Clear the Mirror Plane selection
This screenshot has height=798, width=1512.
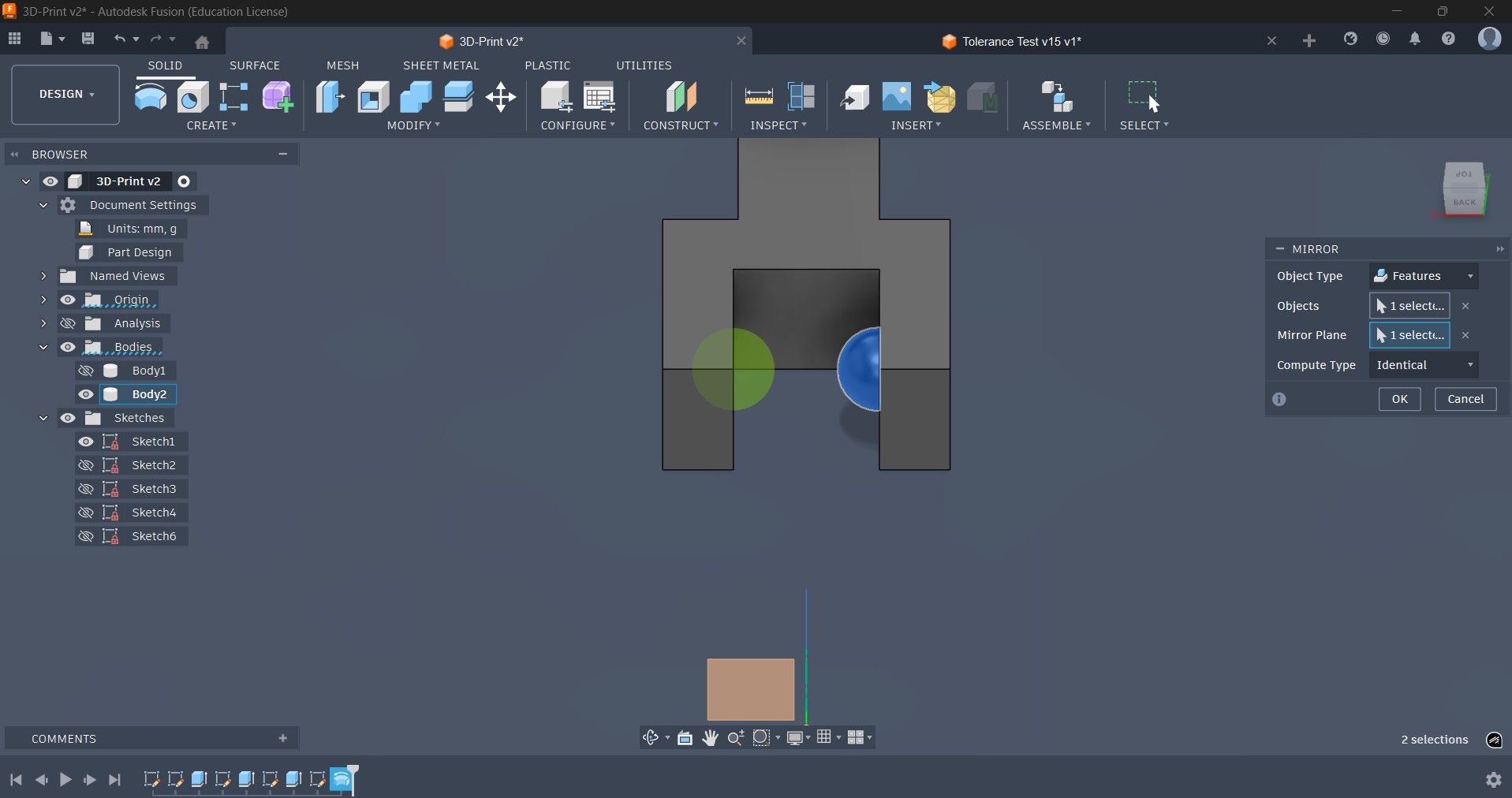pyautogui.click(x=1465, y=335)
